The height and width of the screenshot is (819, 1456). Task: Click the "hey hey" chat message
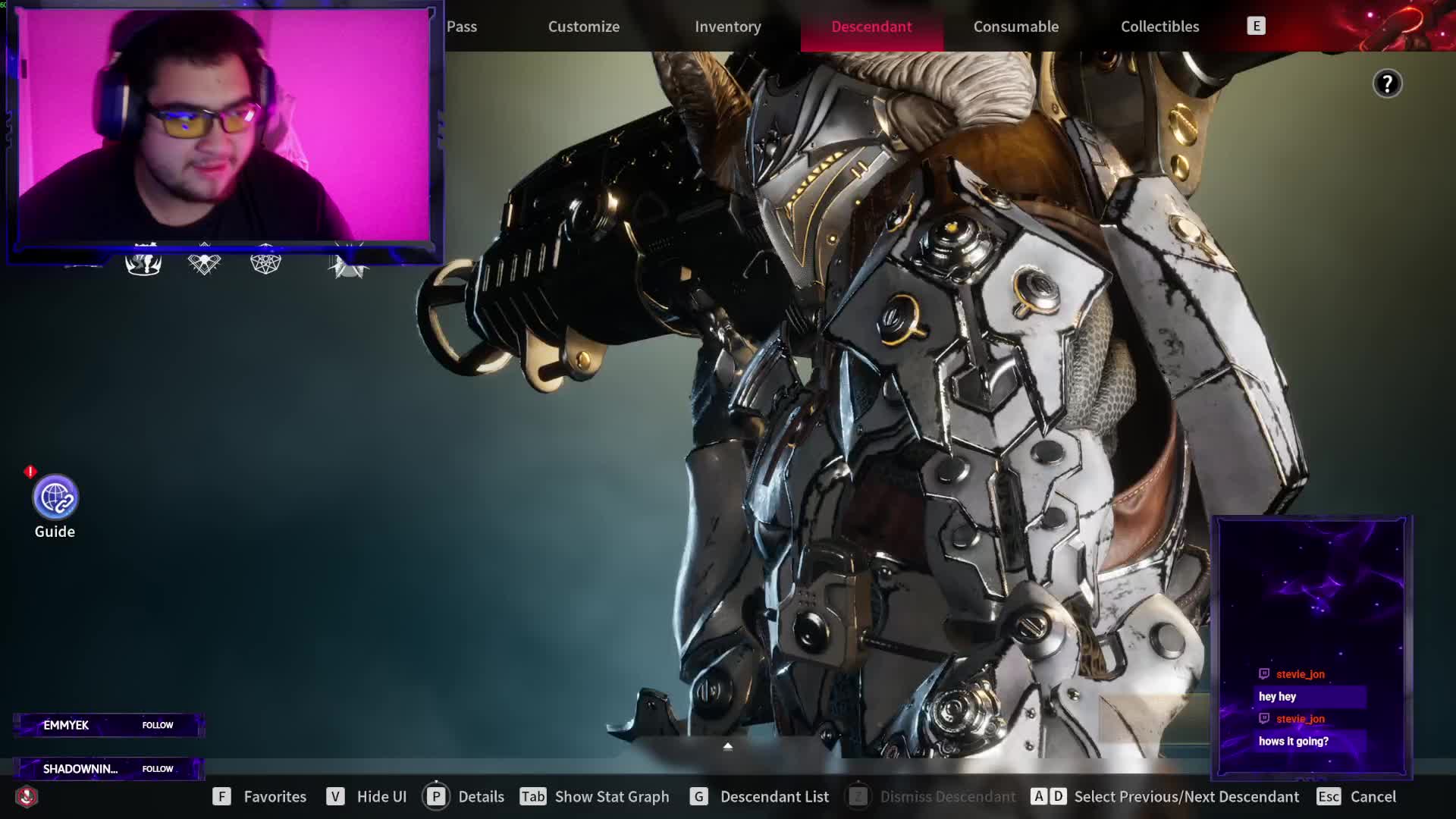pyautogui.click(x=1310, y=697)
